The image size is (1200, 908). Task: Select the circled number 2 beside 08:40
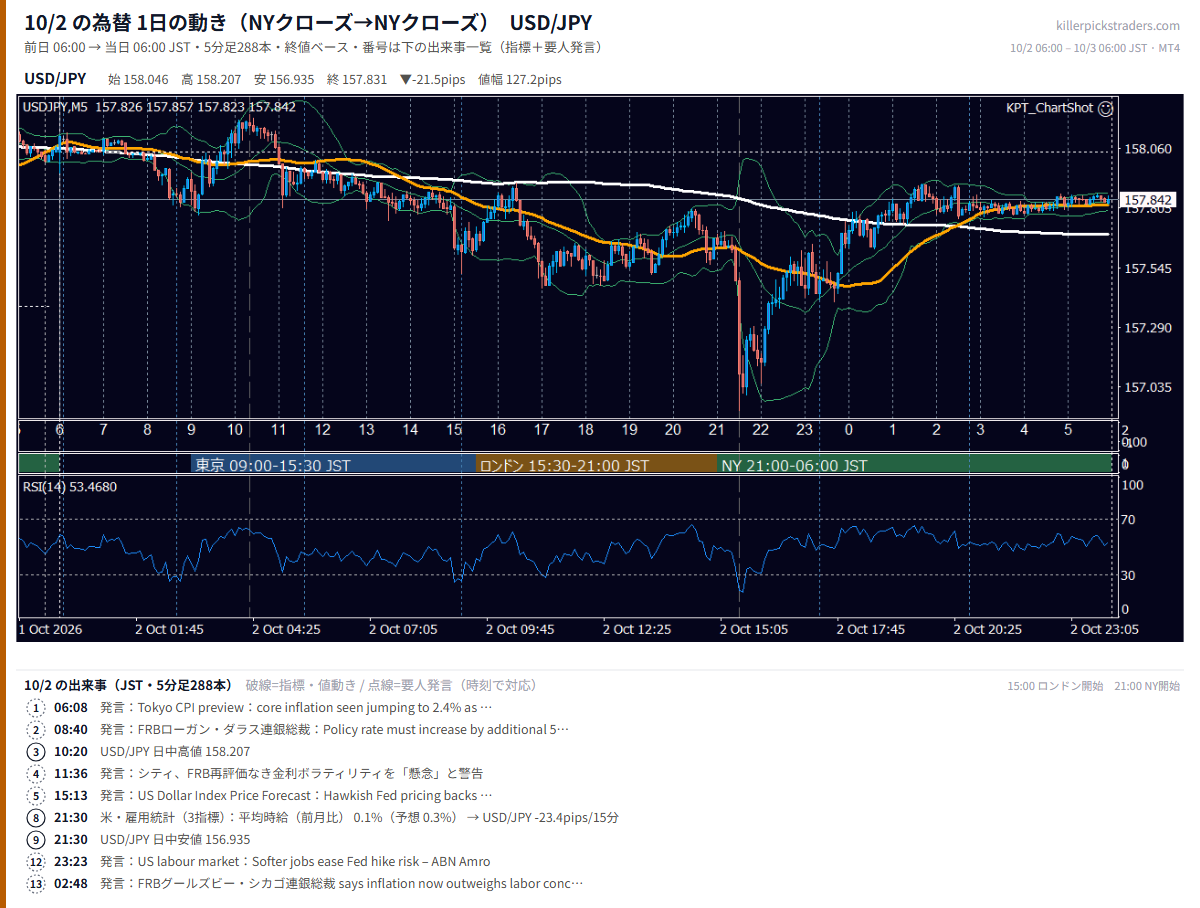click(37, 729)
